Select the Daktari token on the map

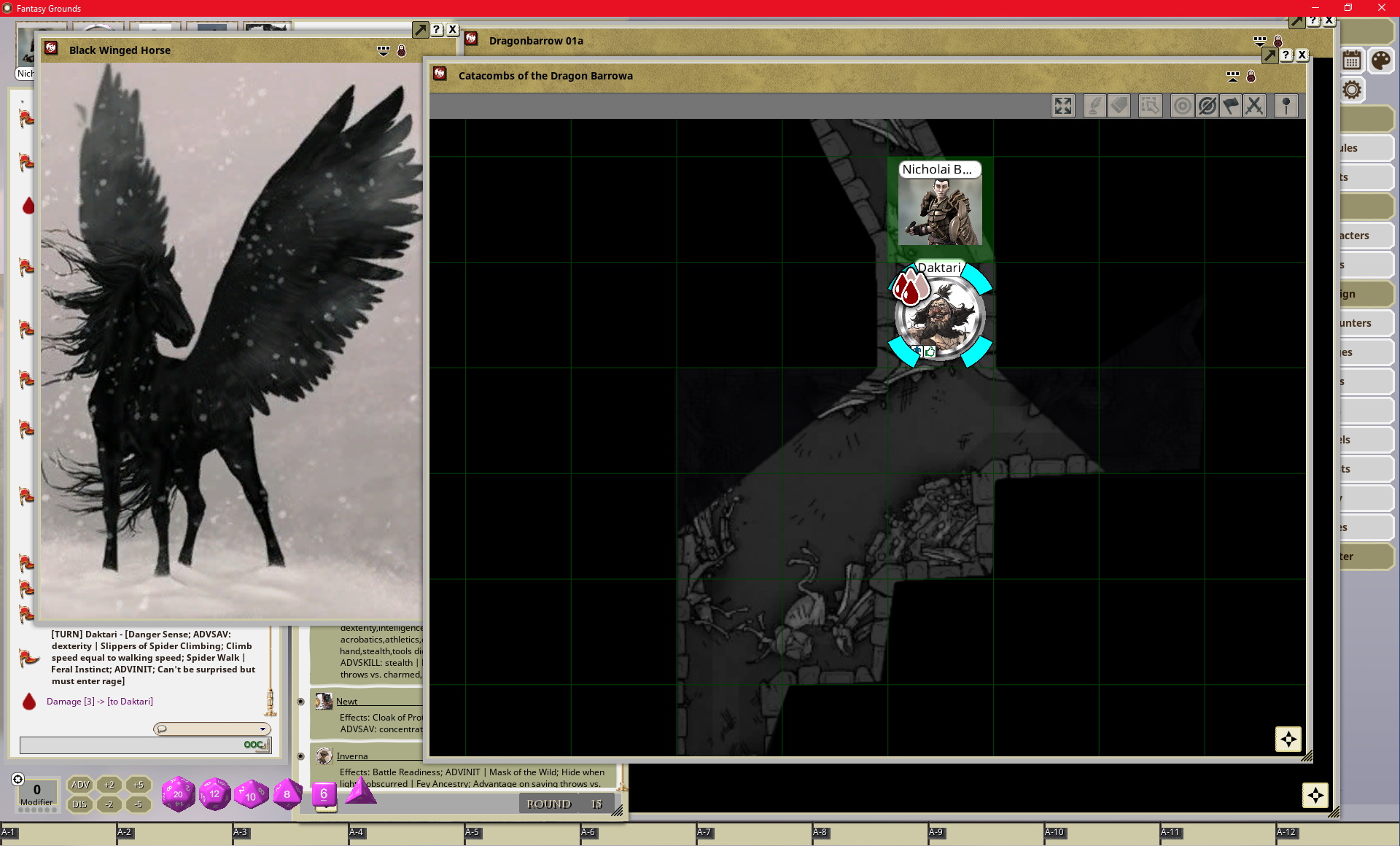pos(940,315)
